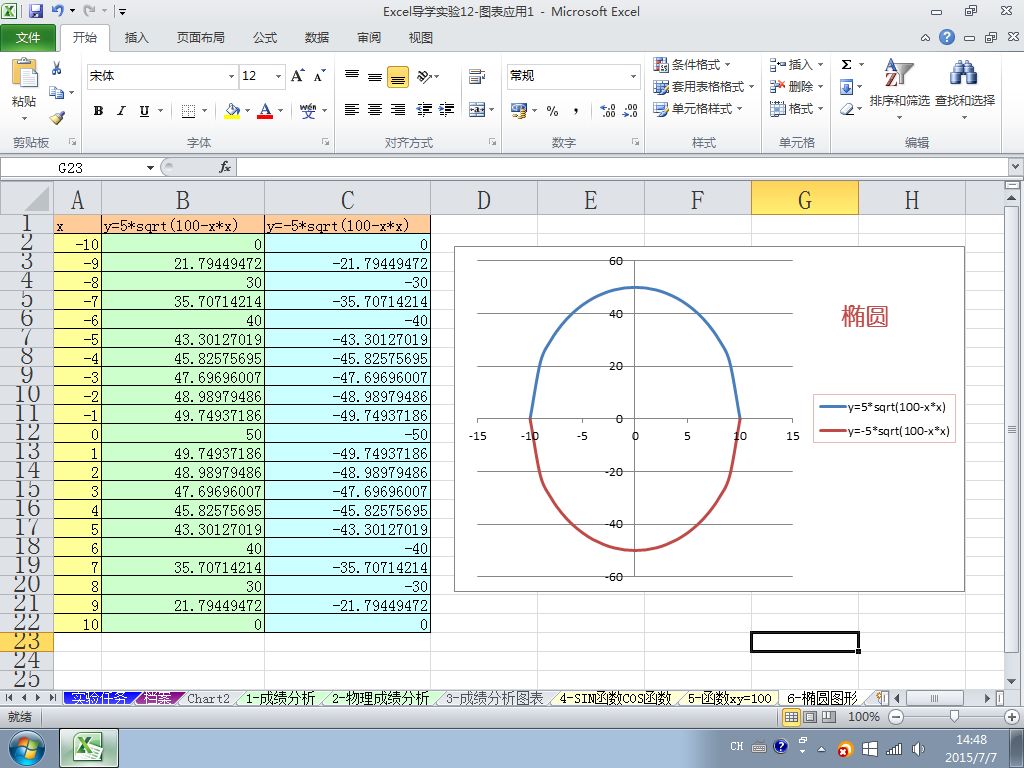Click the Find and Select button
The height and width of the screenshot is (768, 1024).
click(964, 85)
